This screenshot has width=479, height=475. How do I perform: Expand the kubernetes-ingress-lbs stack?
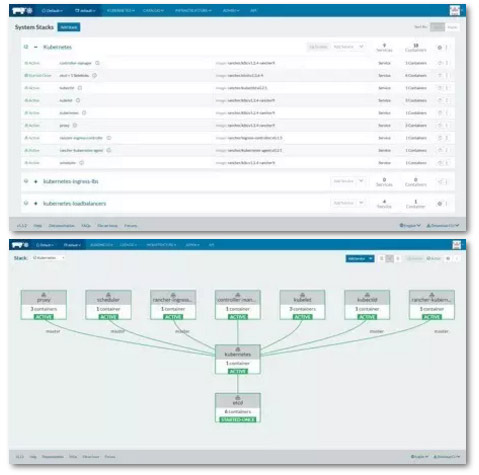(36, 181)
